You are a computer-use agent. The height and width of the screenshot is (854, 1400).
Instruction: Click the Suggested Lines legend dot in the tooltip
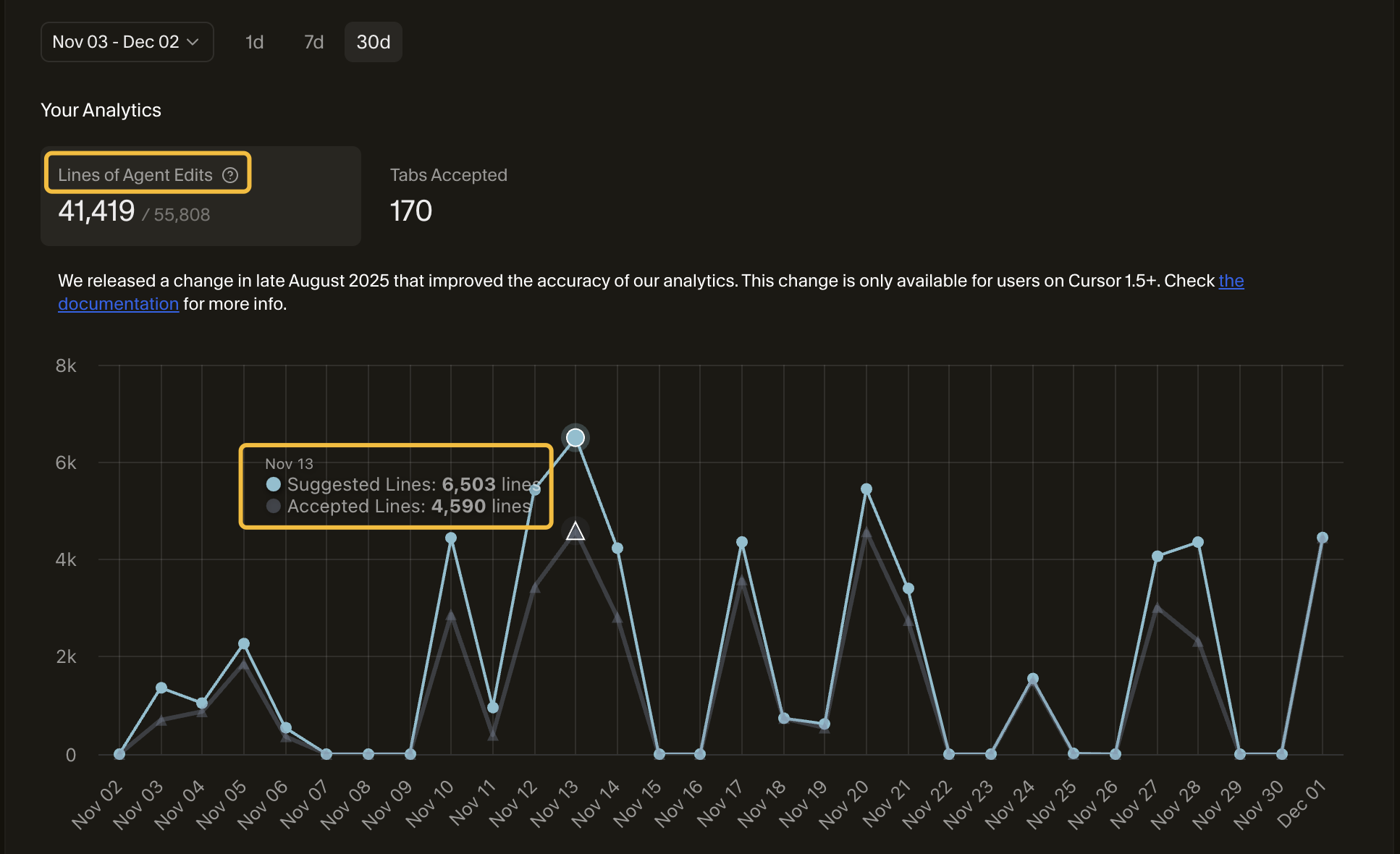click(273, 484)
